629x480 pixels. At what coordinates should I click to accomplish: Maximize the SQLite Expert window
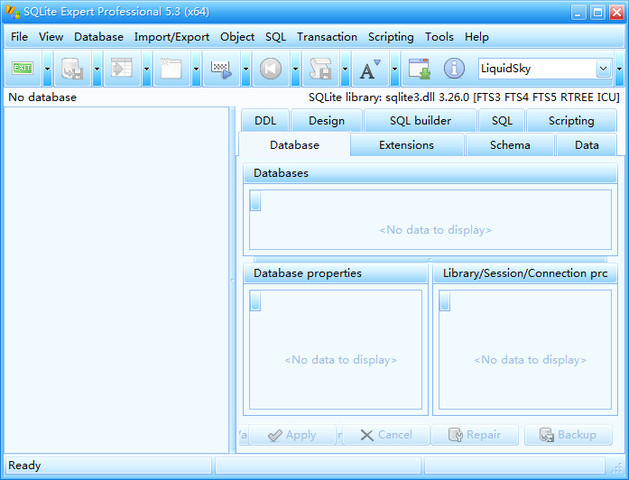pyautogui.click(x=597, y=12)
